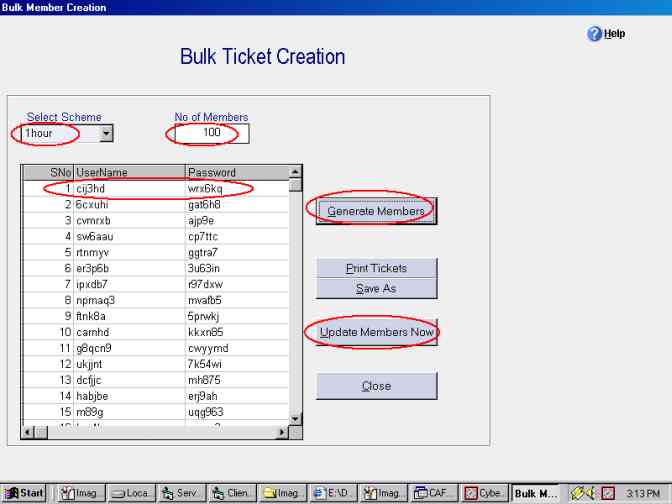Click the Close button
Image resolution: width=672 pixels, height=504 pixels.
click(376, 386)
